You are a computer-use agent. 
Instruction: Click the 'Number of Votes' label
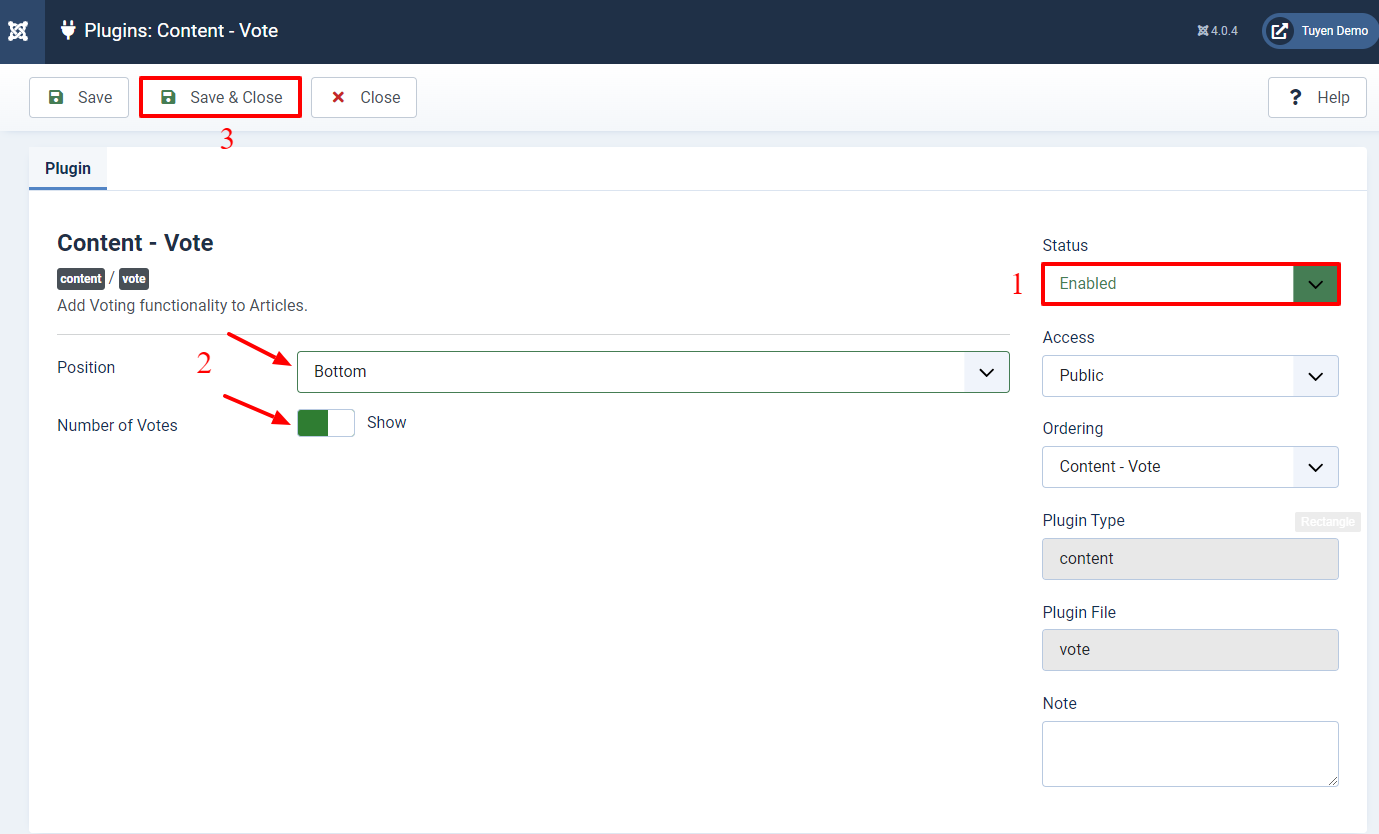[x=117, y=426]
